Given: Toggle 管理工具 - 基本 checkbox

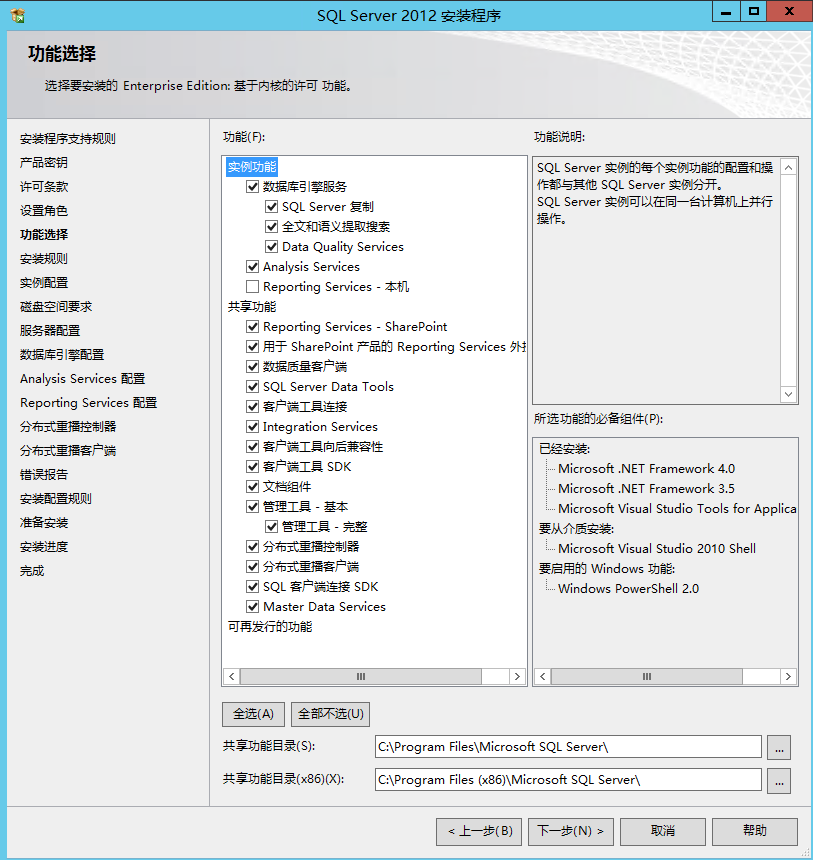Looking at the screenshot, I should 252,507.
